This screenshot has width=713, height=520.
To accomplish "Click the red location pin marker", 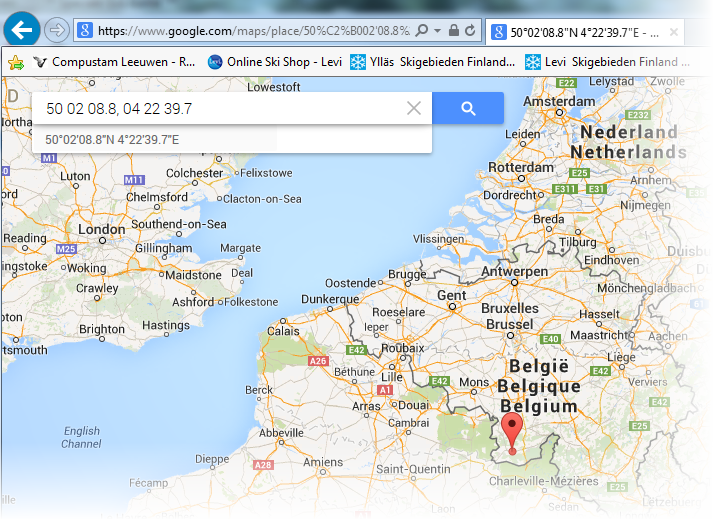I will [512, 434].
